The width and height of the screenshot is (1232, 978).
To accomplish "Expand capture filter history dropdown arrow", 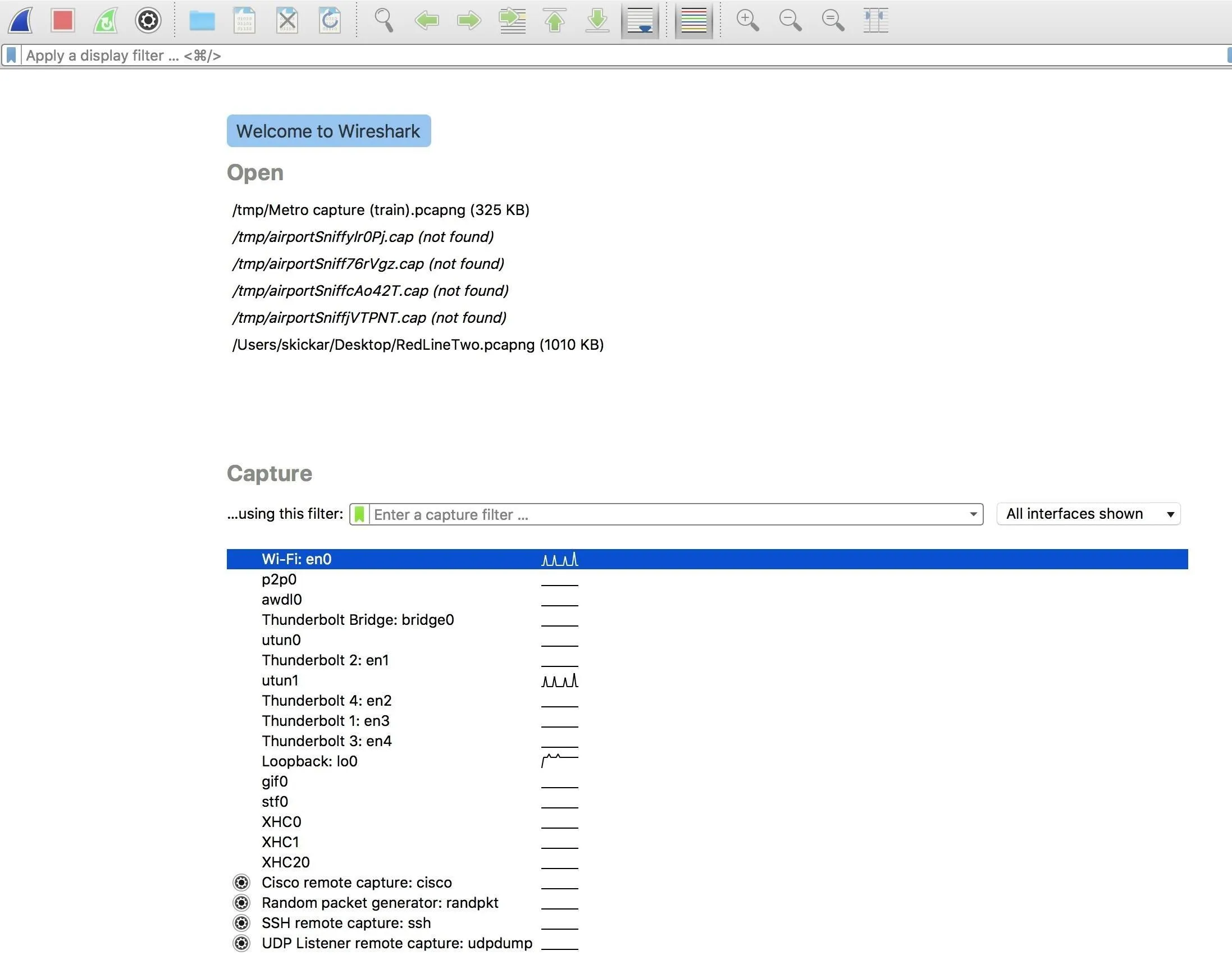I will coord(973,514).
